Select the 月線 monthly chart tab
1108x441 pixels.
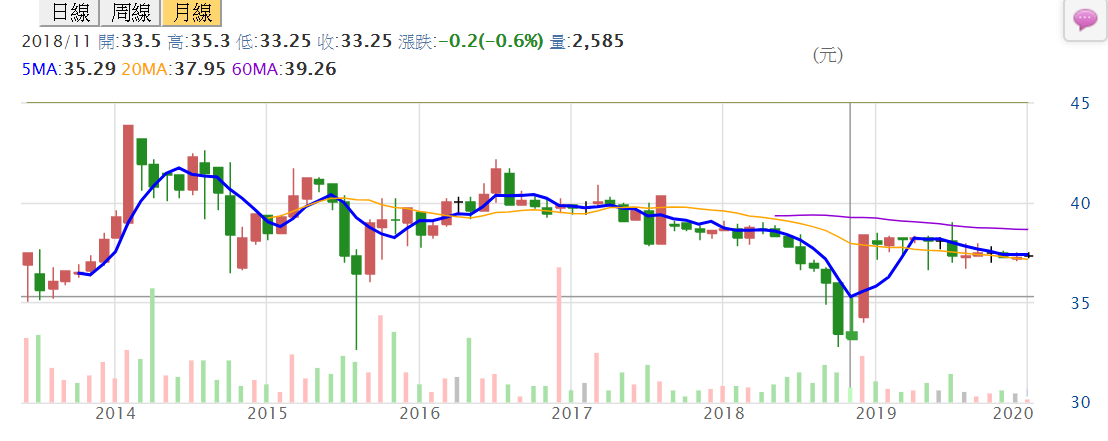tap(191, 12)
